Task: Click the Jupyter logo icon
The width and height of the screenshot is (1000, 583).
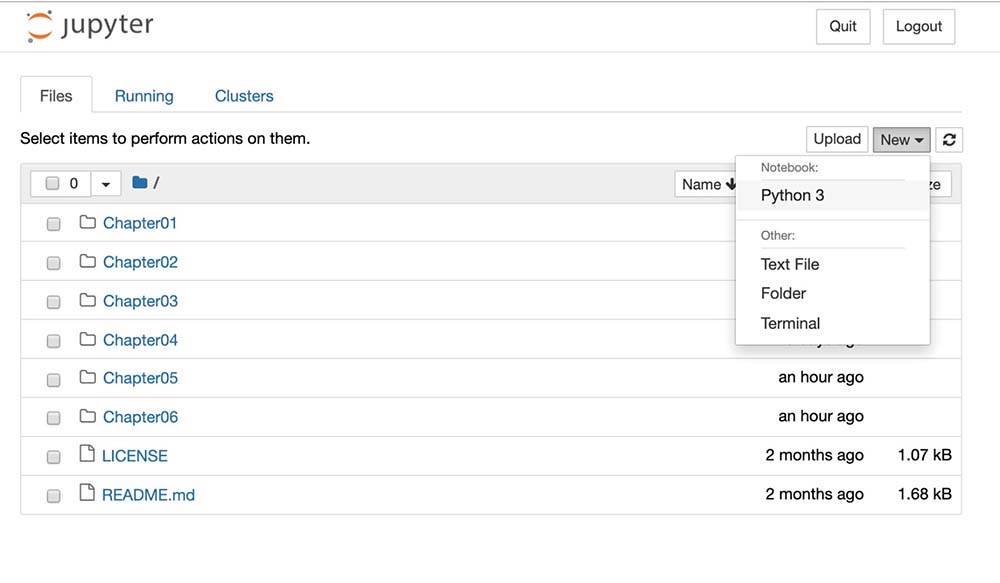Action: [40, 27]
